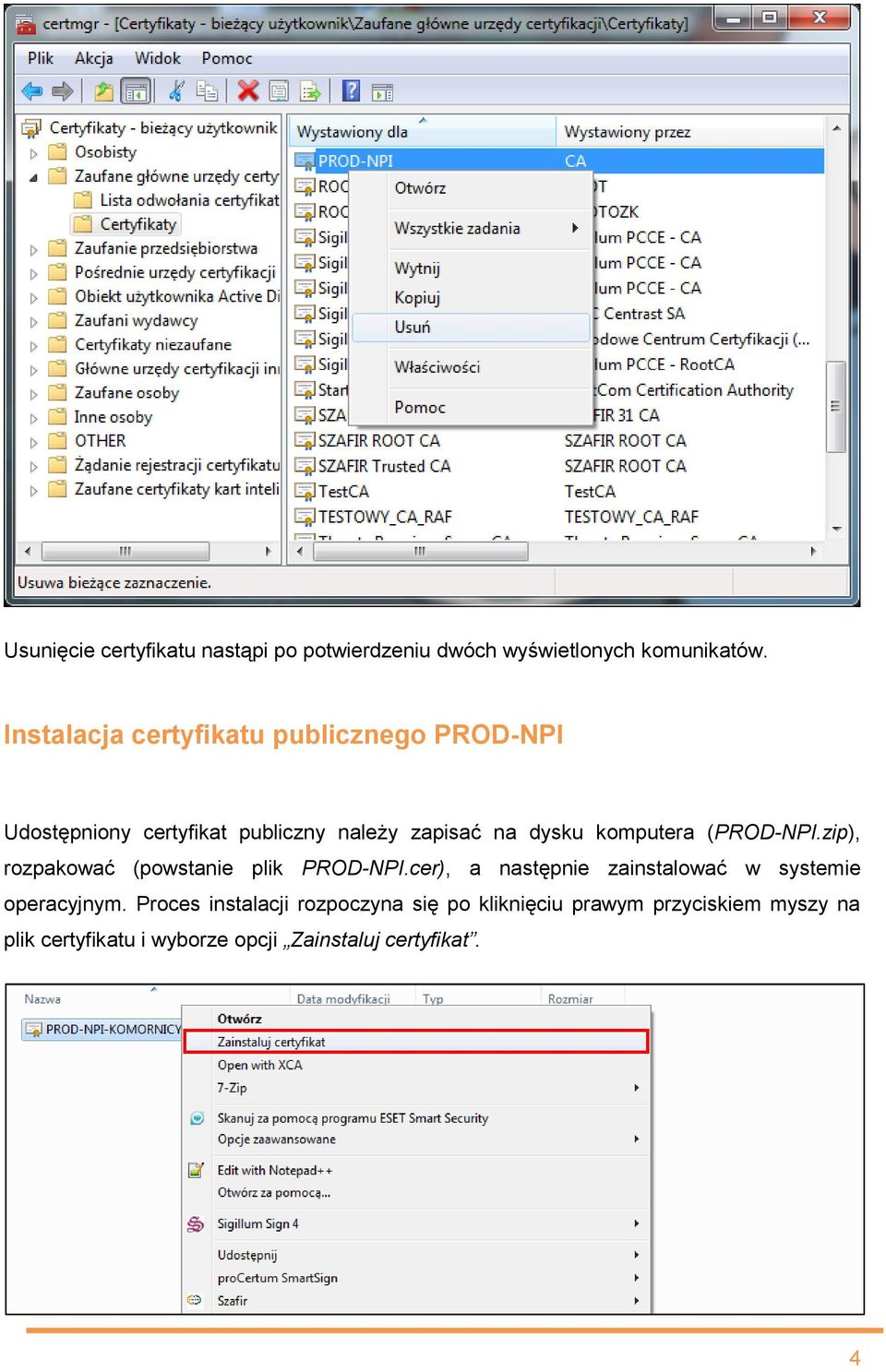Screen dimensions: 886x1372
Task: Click the red X Delete icon
Action: coord(247,90)
